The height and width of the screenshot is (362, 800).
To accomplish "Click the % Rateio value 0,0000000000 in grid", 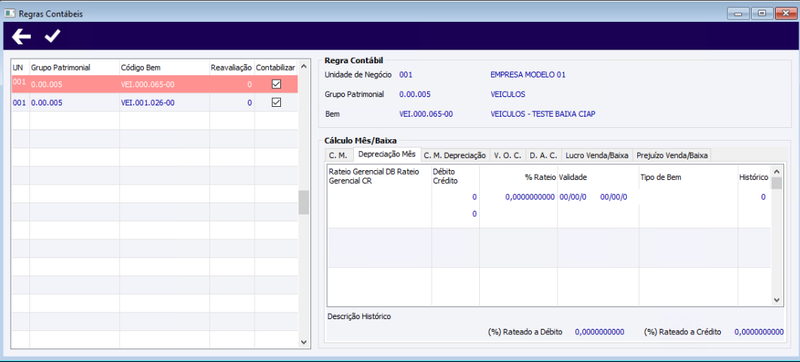I will [530, 197].
